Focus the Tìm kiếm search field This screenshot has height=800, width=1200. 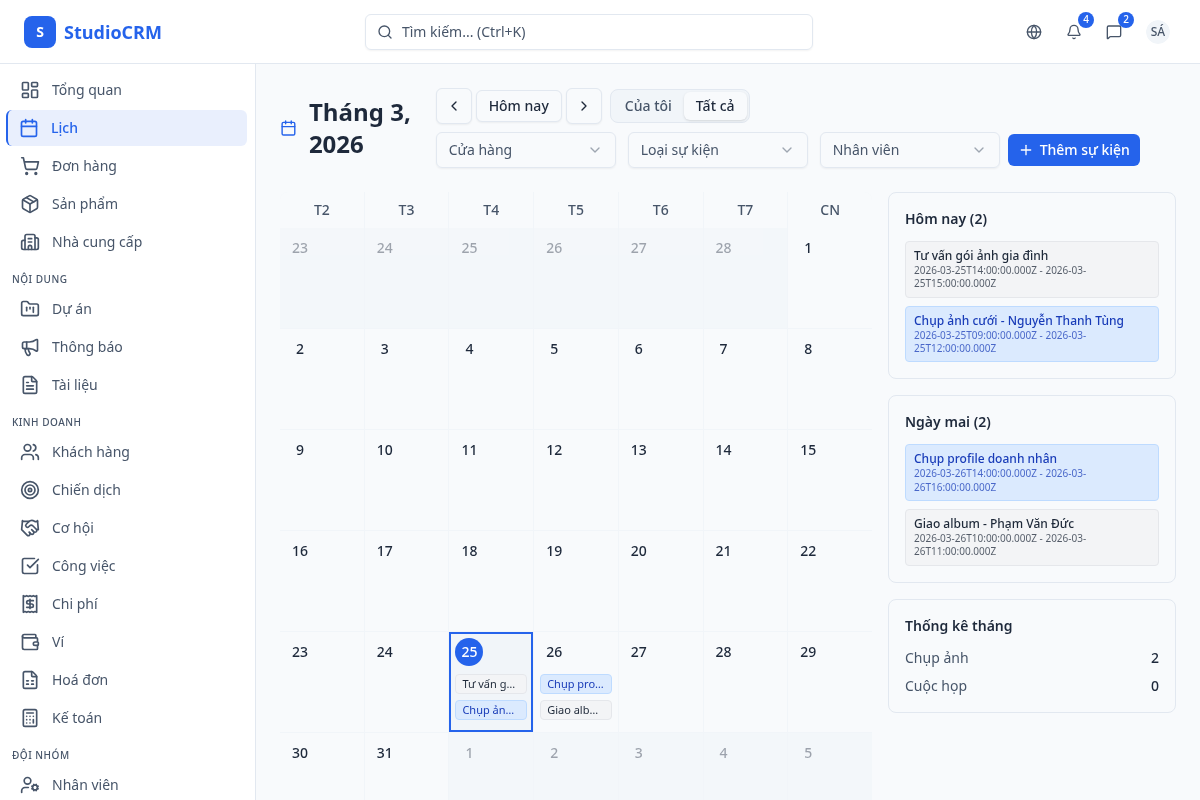589,32
